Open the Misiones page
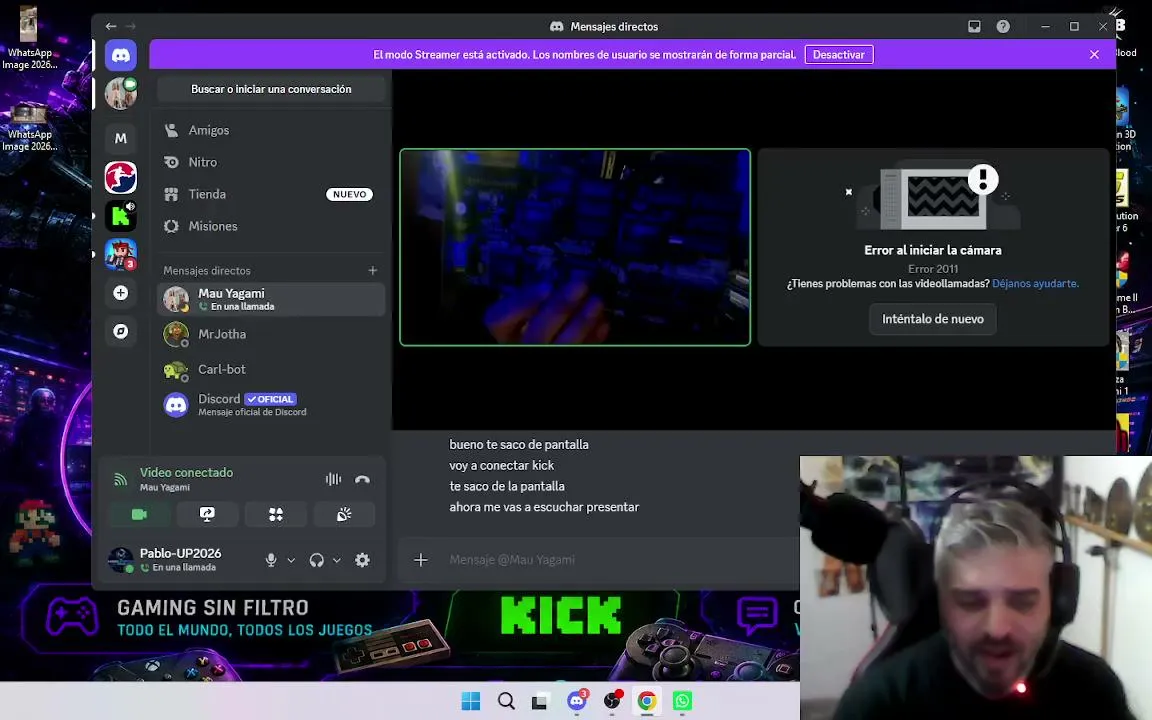The image size is (1152, 720). pyautogui.click(x=271, y=226)
